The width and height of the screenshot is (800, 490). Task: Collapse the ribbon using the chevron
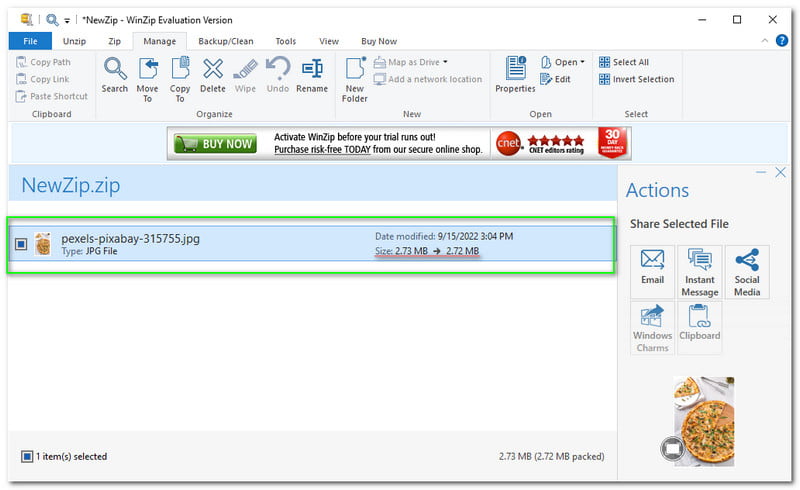pos(766,41)
